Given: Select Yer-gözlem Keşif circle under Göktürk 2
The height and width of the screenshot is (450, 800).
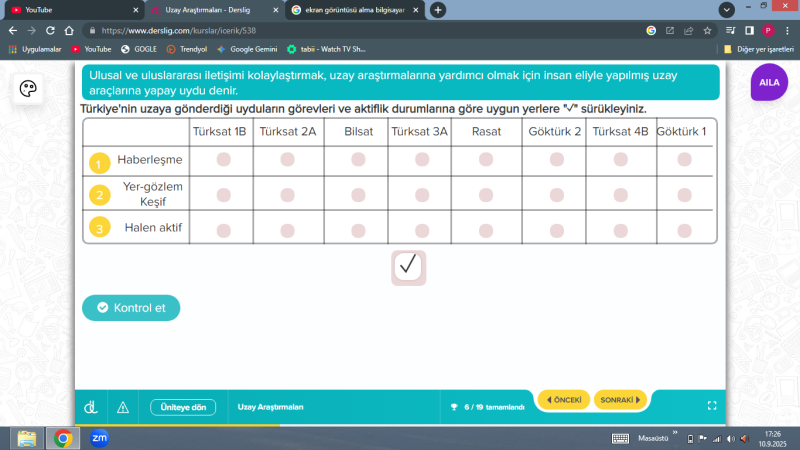Looking at the screenshot, I should 552,194.
